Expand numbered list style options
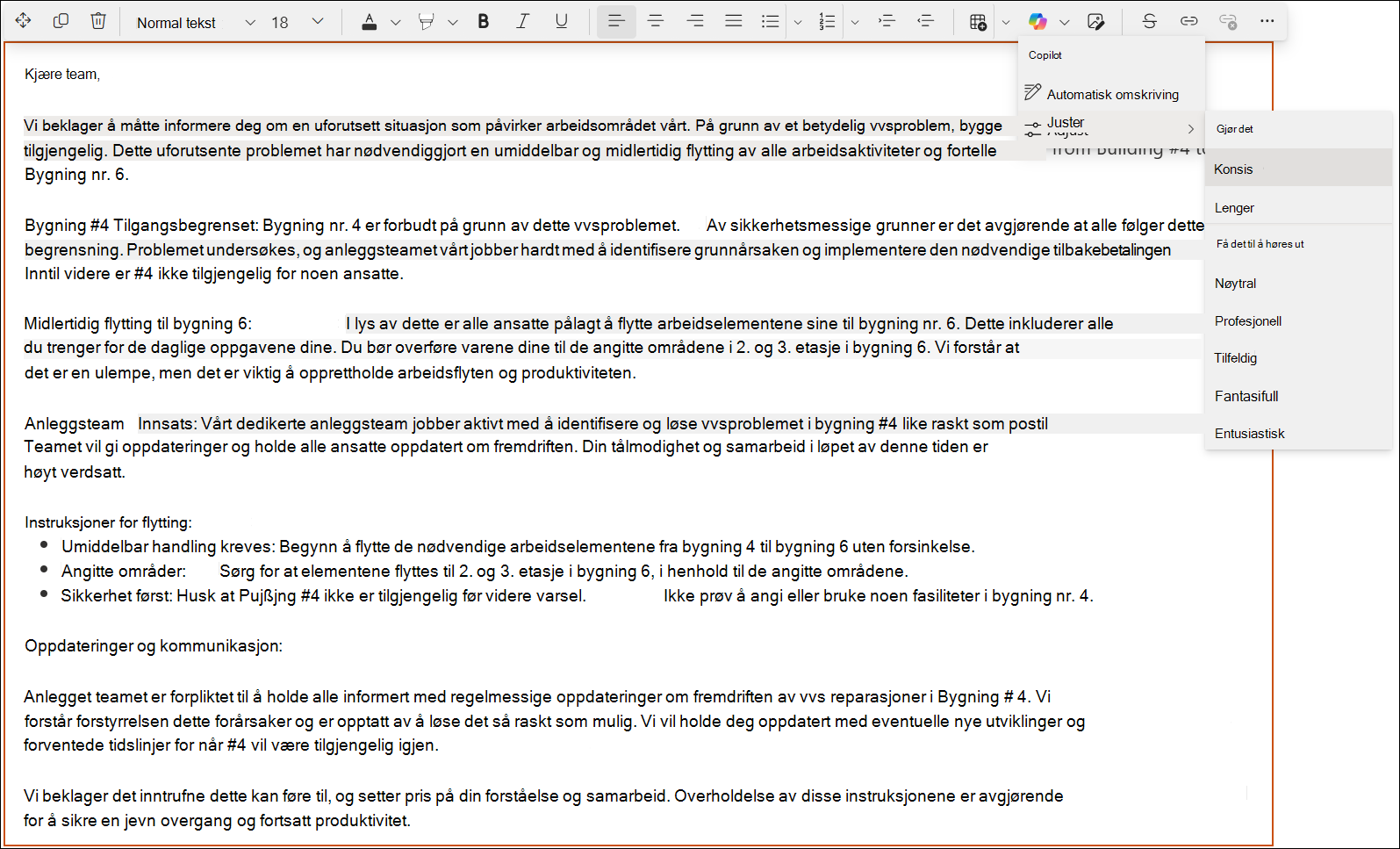 855,23
